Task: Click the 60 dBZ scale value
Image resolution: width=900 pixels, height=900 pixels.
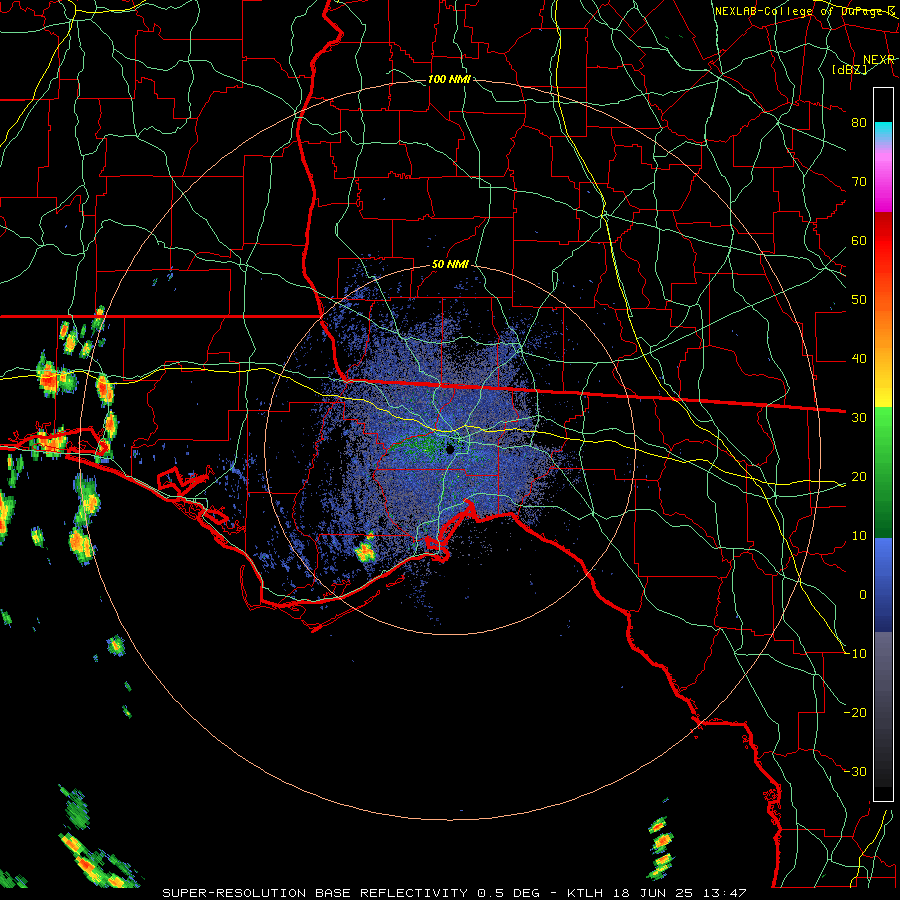Action: pyautogui.click(x=859, y=240)
